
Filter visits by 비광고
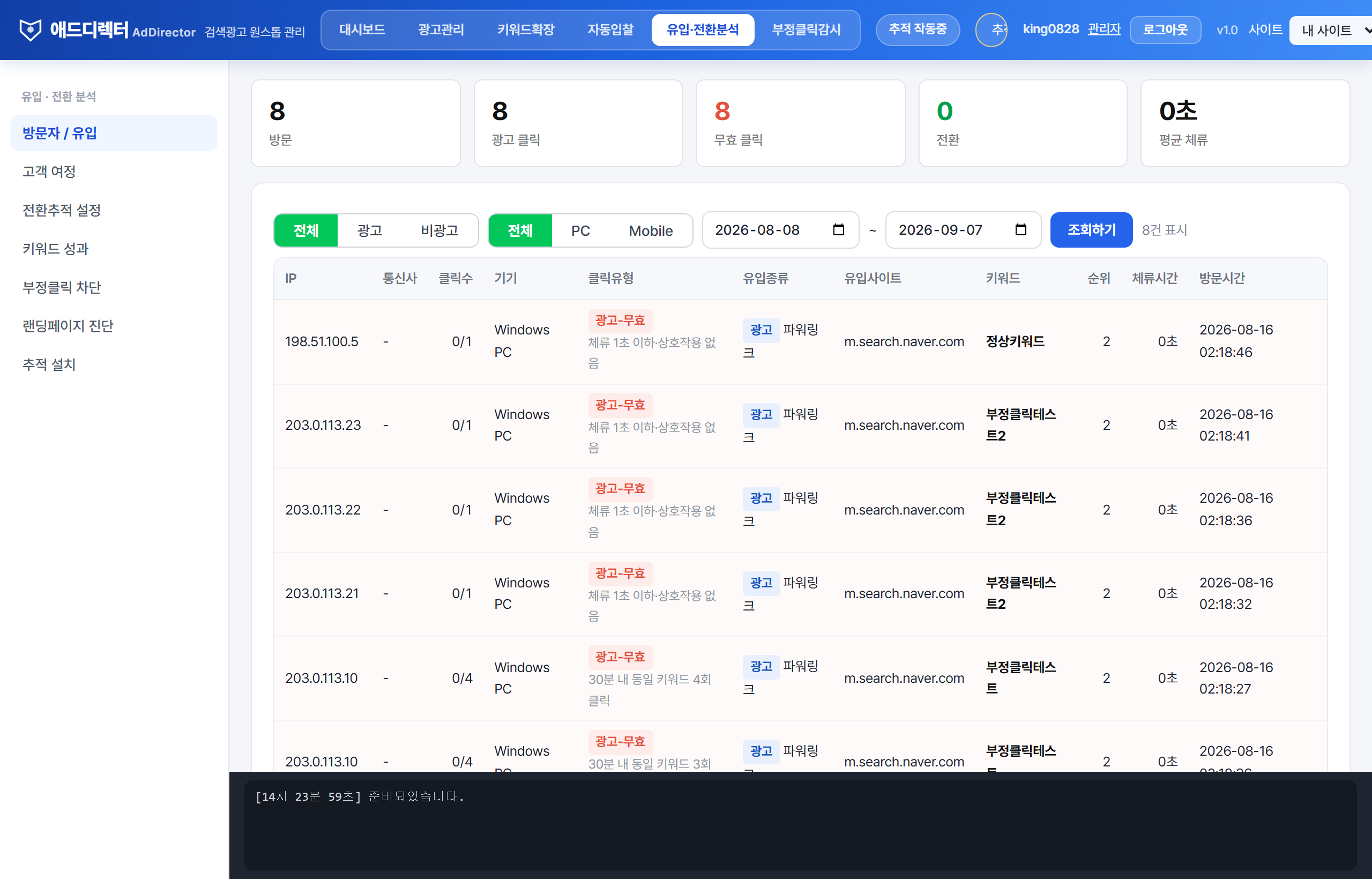pos(439,230)
